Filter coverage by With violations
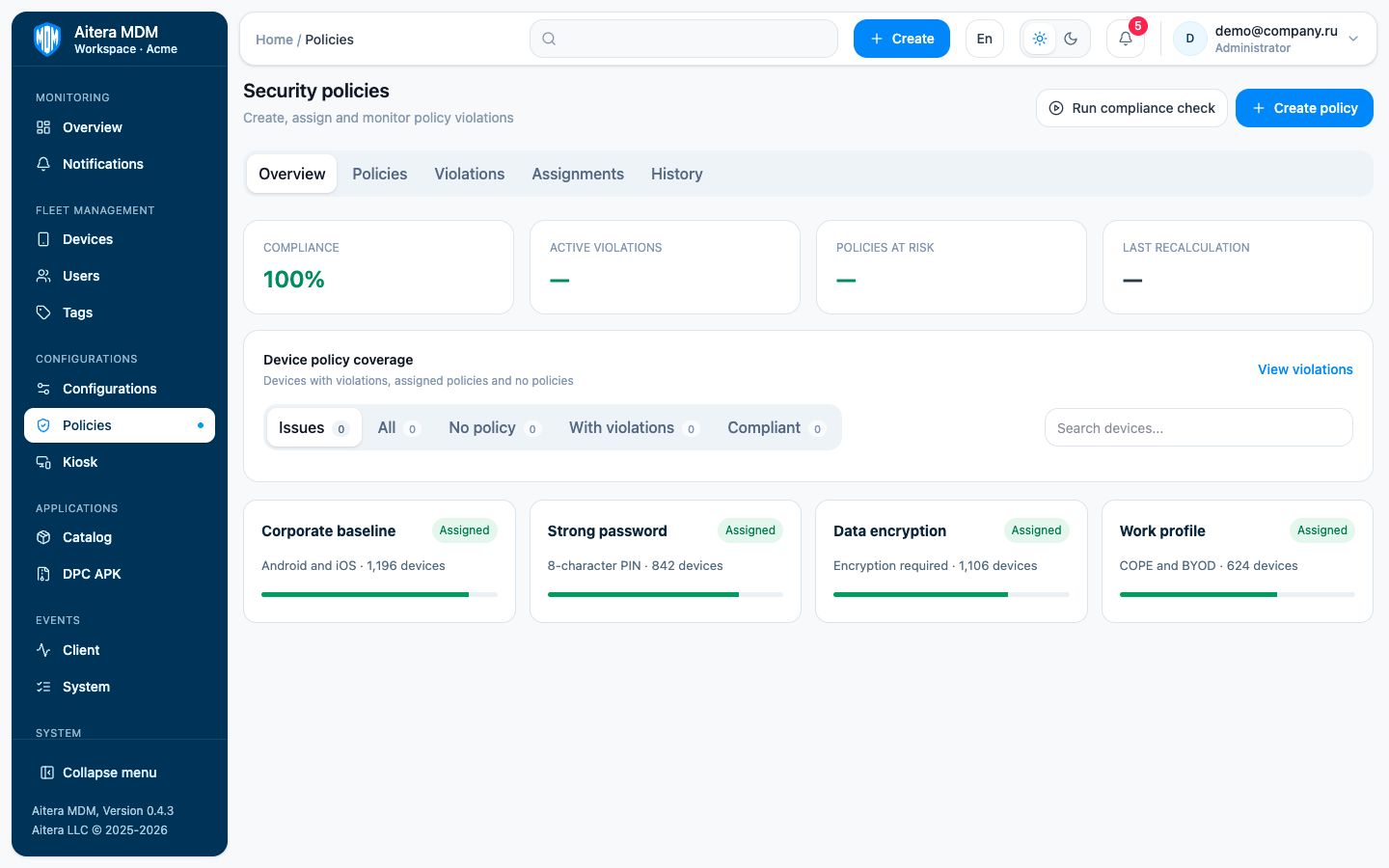 coord(634,427)
